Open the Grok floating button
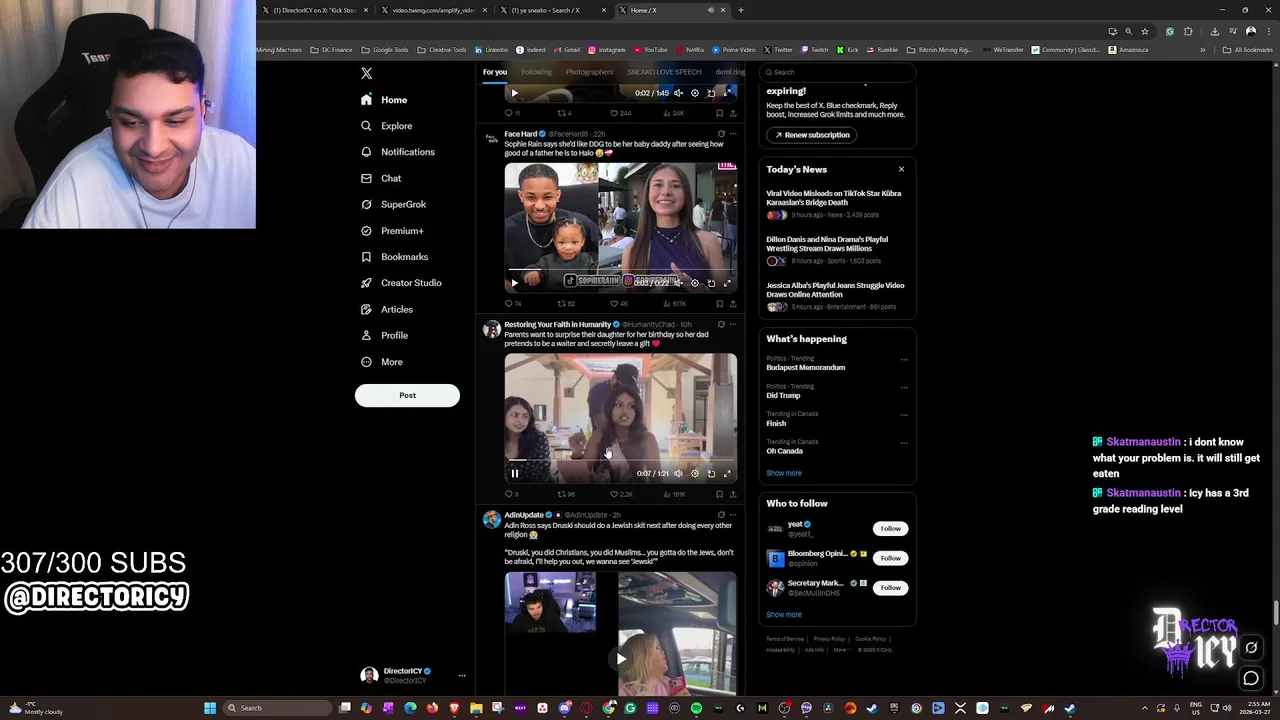 1251,648
